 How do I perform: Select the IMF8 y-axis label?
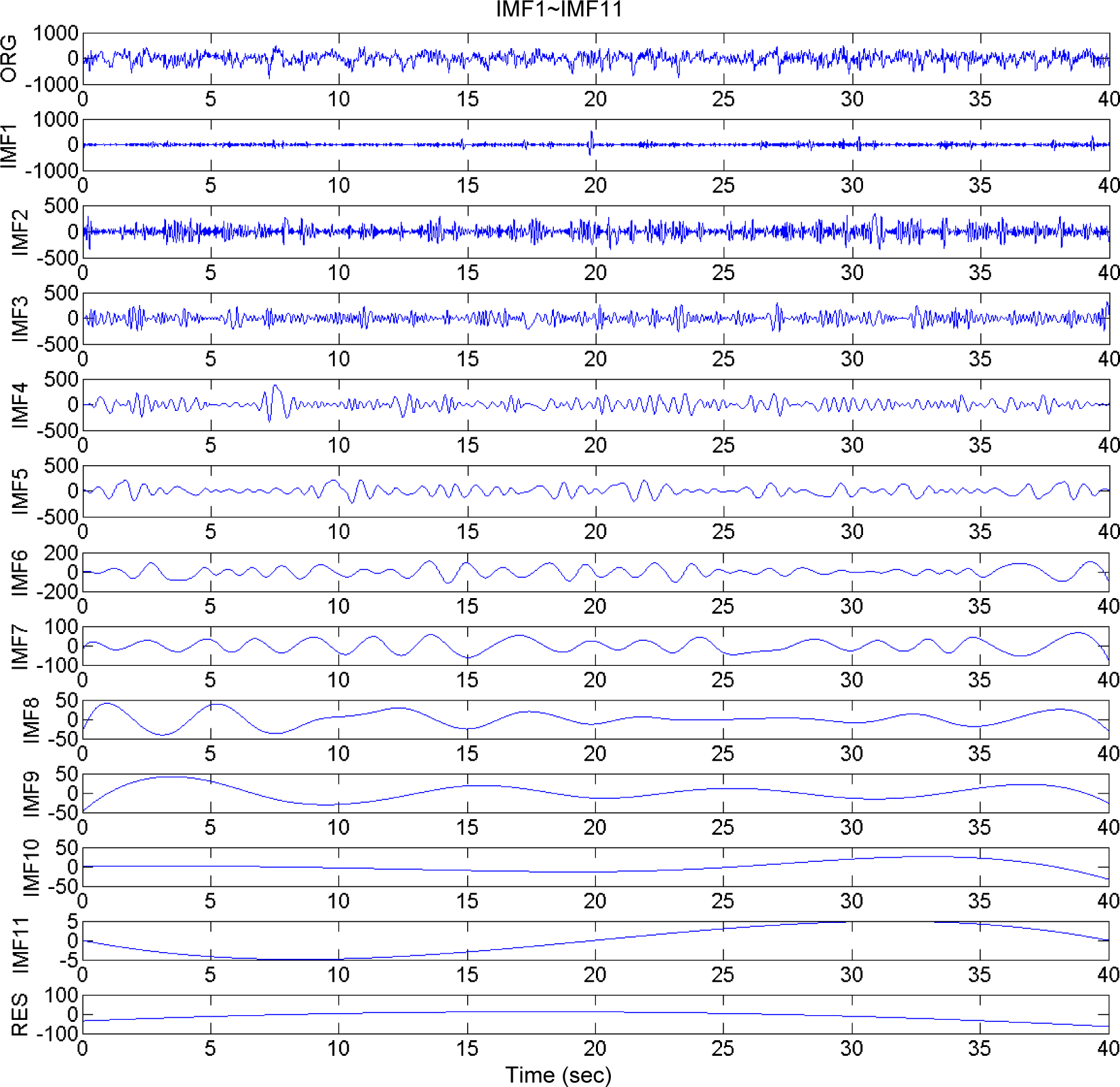coord(31,720)
